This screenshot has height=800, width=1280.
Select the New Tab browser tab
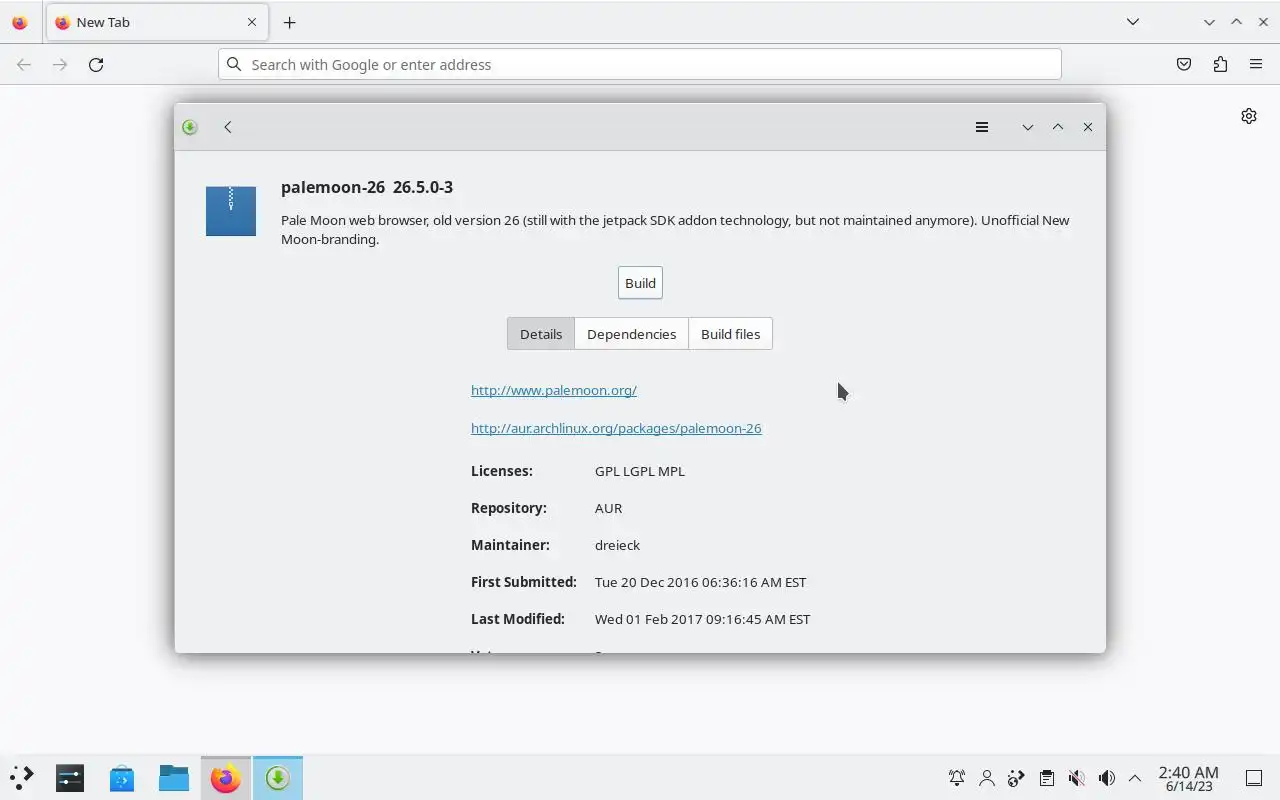point(157,22)
